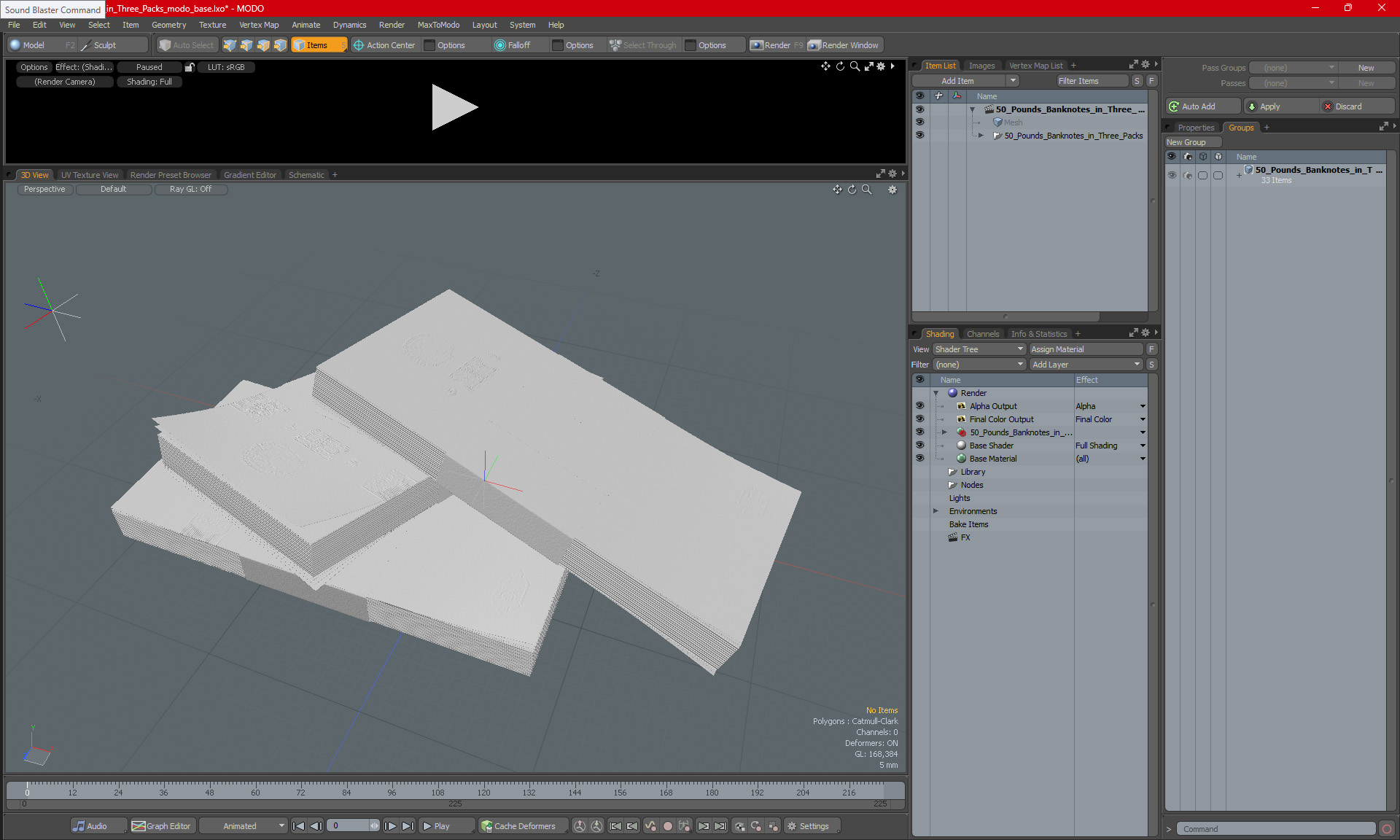Expand the Environments tree node
Screen dimensions: 1400x840
pos(936,511)
